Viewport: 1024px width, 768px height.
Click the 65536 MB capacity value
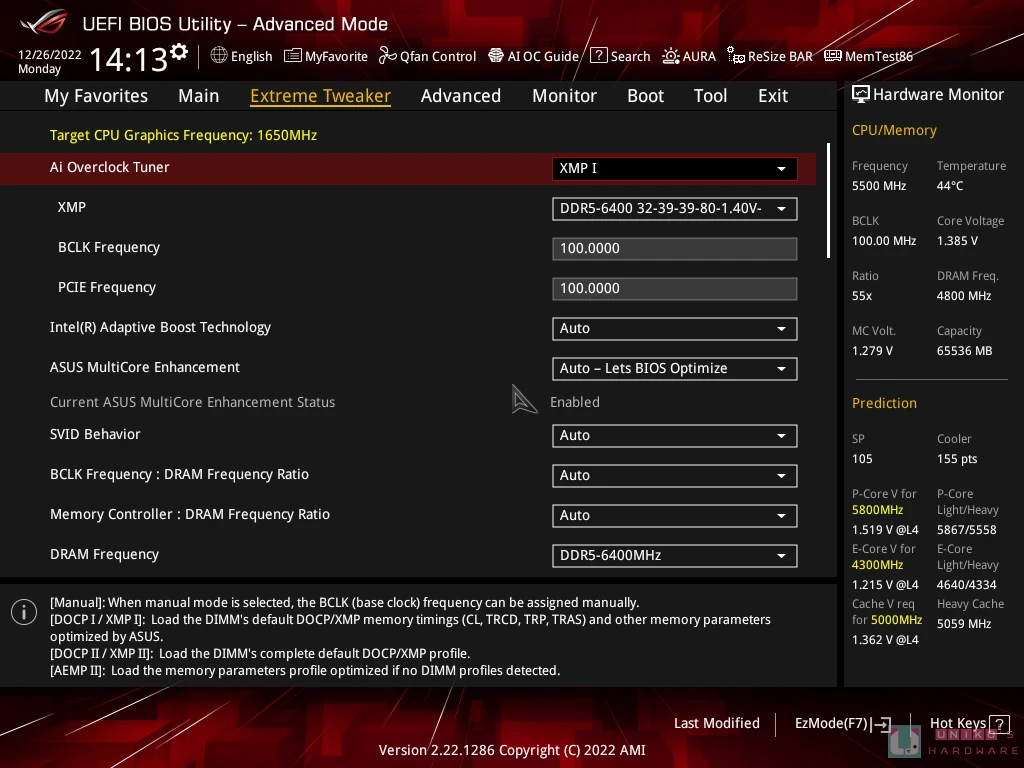tap(965, 351)
